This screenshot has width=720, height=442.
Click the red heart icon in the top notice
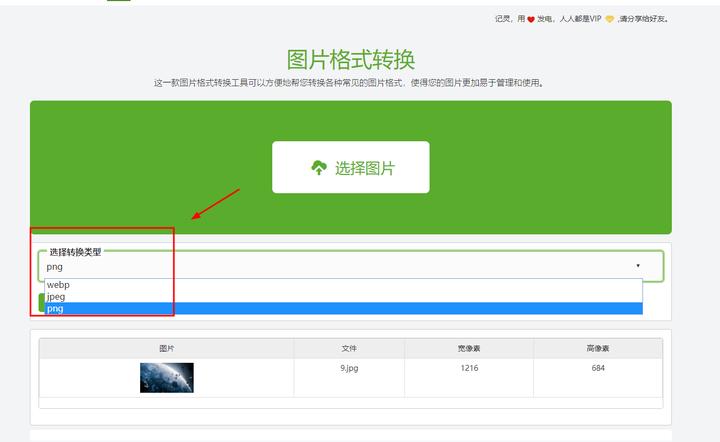[531, 19]
